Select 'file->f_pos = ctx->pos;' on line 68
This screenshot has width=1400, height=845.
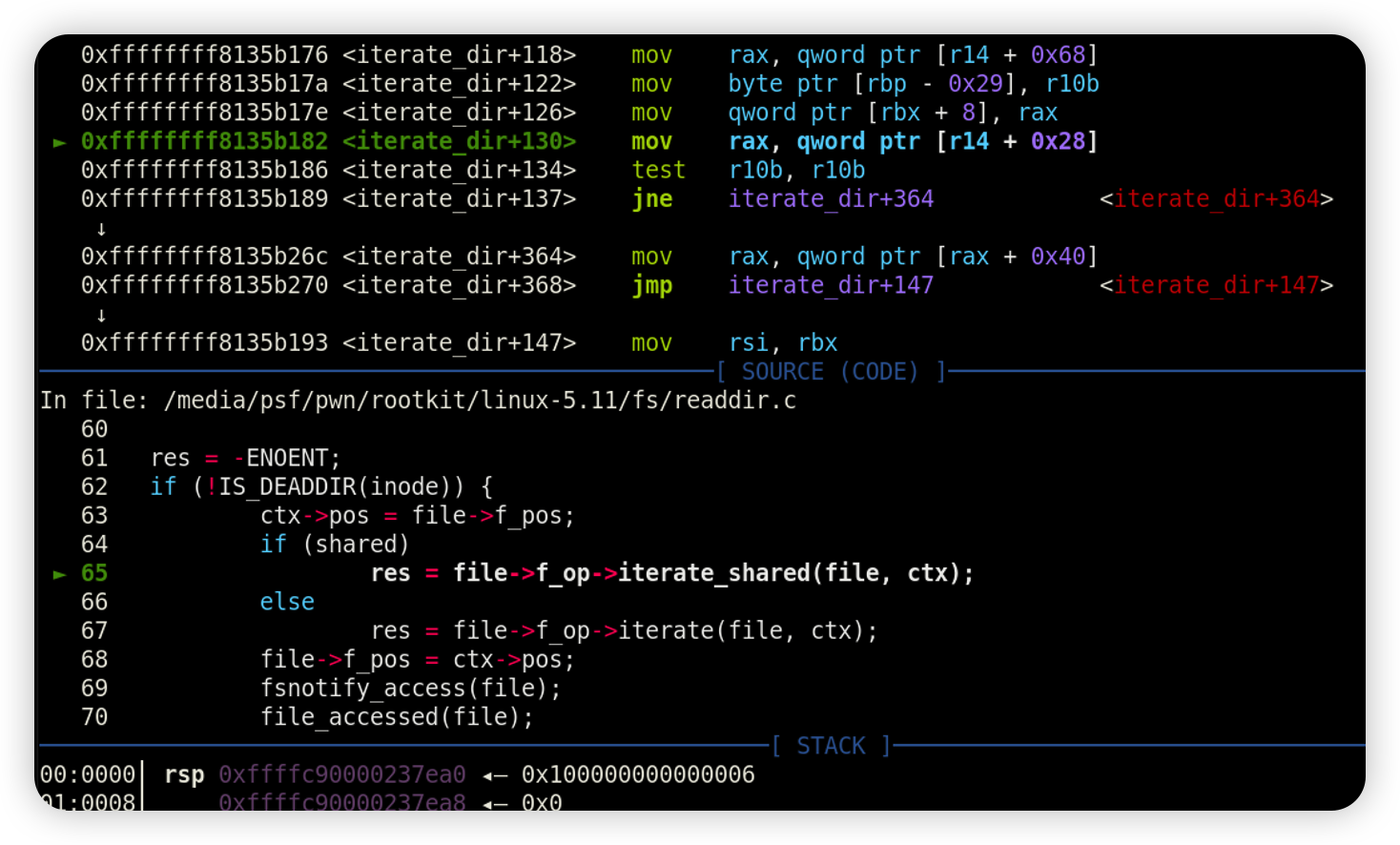(x=418, y=659)
